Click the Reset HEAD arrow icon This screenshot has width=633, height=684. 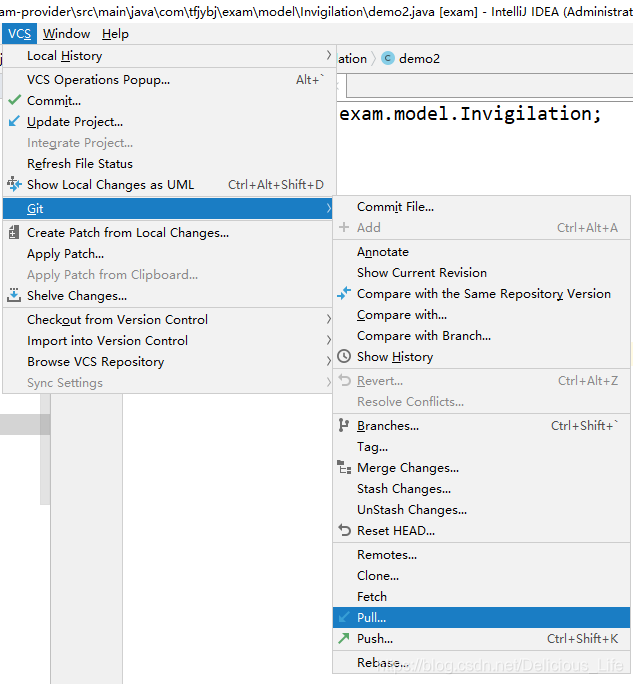(345, 530)
